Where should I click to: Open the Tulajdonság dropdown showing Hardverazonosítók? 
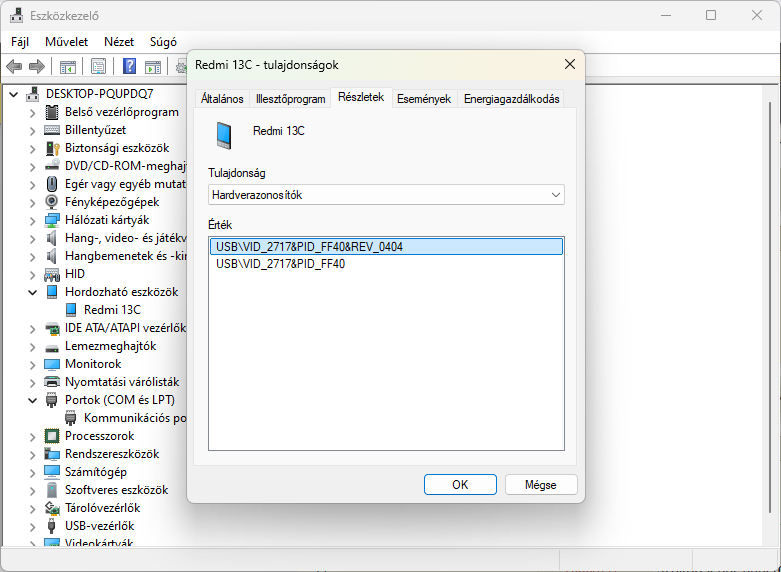pos(386,195)
